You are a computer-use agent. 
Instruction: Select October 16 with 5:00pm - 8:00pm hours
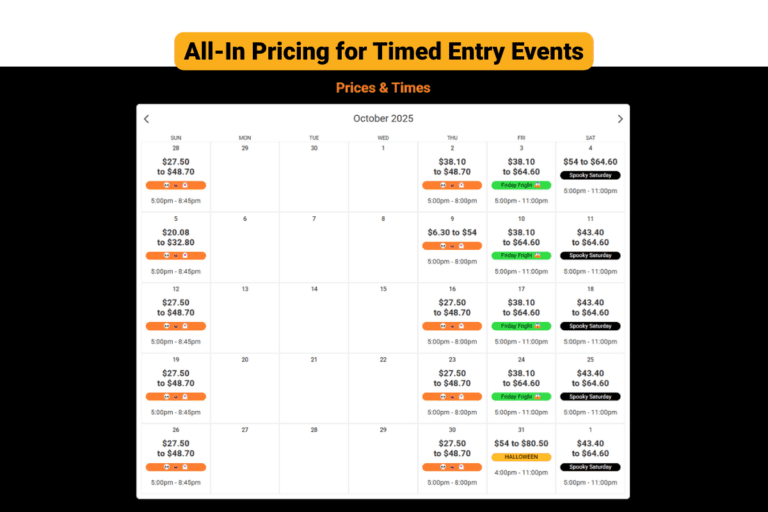click(x=452, y=317)
